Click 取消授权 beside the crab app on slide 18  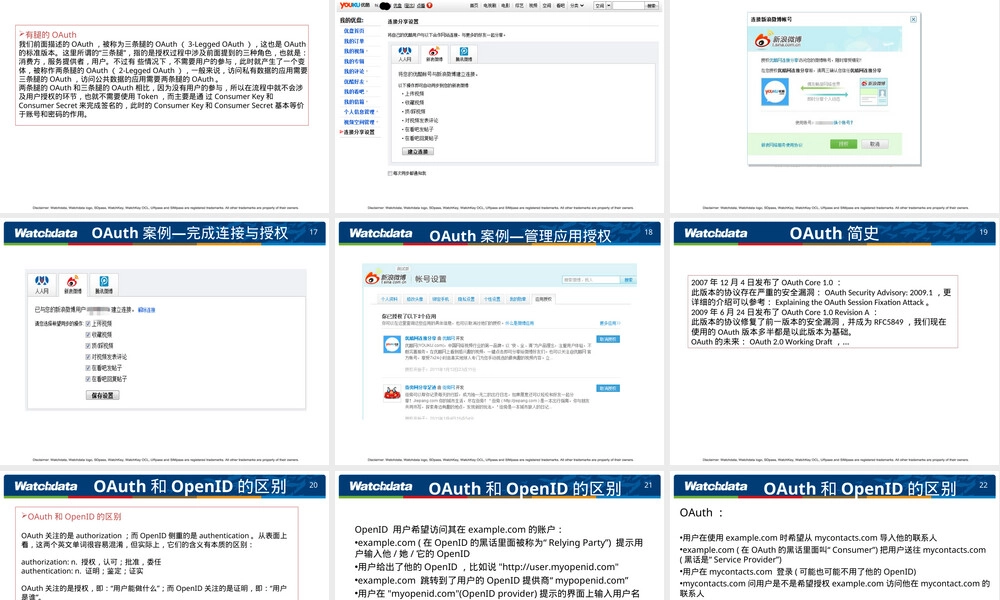pos(608,388)
